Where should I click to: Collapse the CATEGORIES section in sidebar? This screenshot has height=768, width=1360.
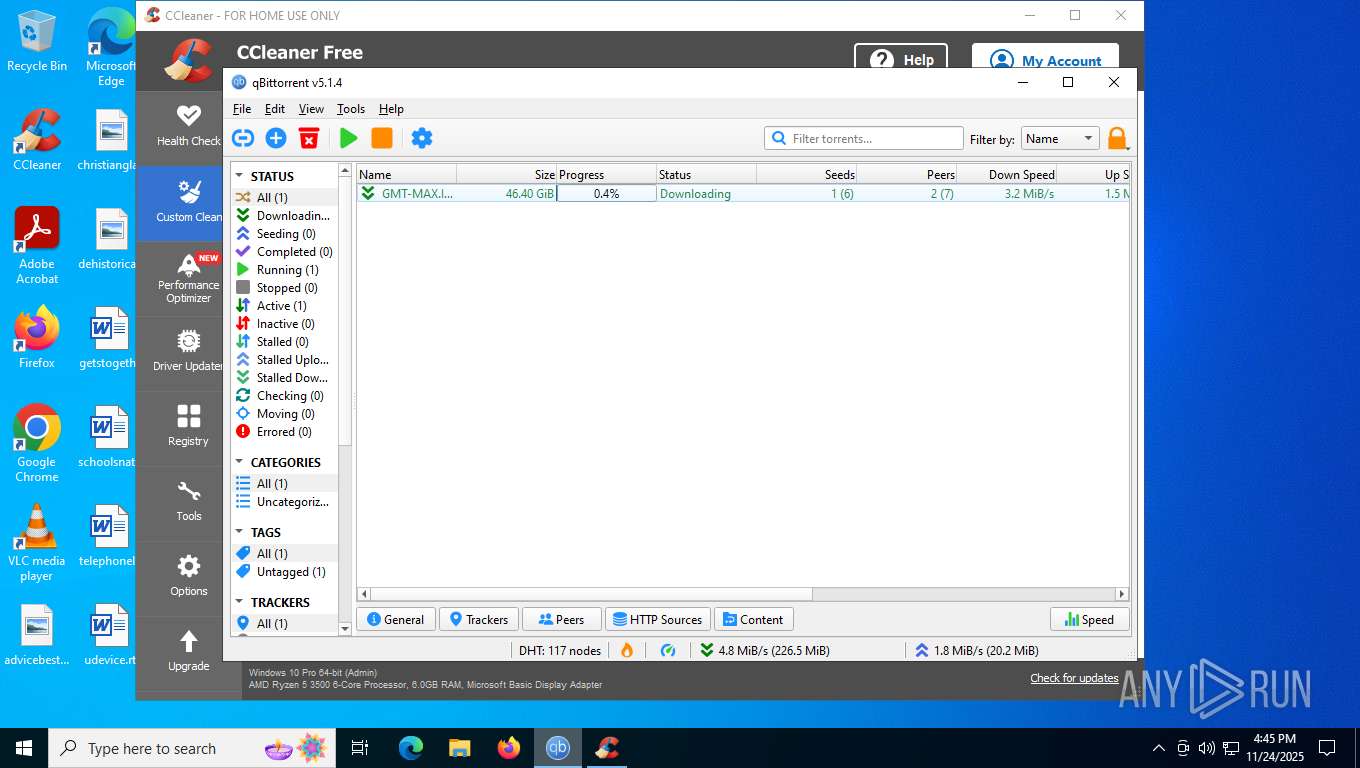[240, 462]
